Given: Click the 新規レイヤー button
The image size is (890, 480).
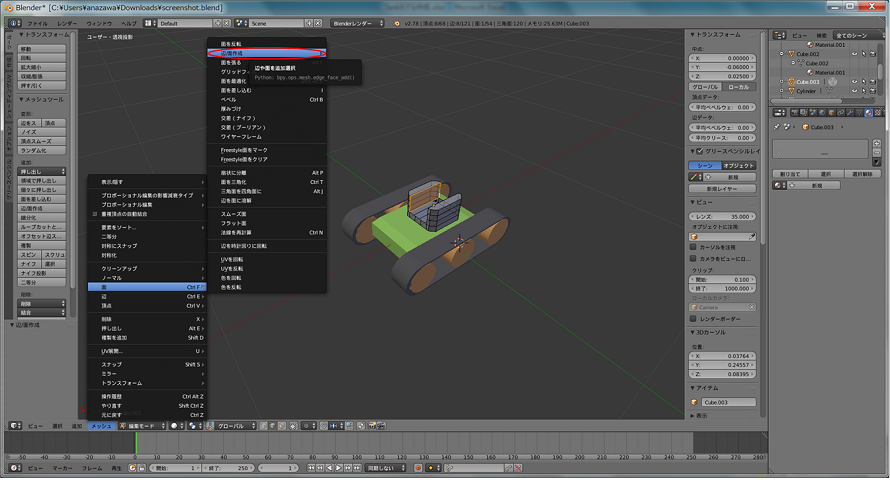Looking at the screenshot, I should click(722, 188).
